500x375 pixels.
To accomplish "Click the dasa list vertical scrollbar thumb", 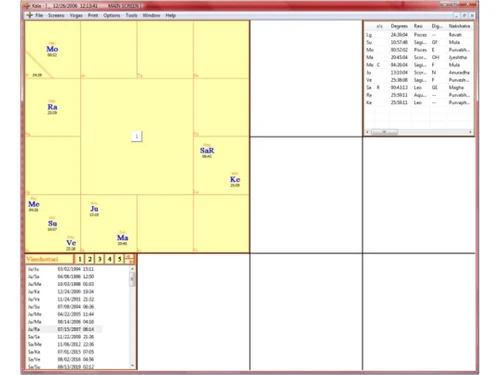I will pyautogui.click(x=132, y=279).
